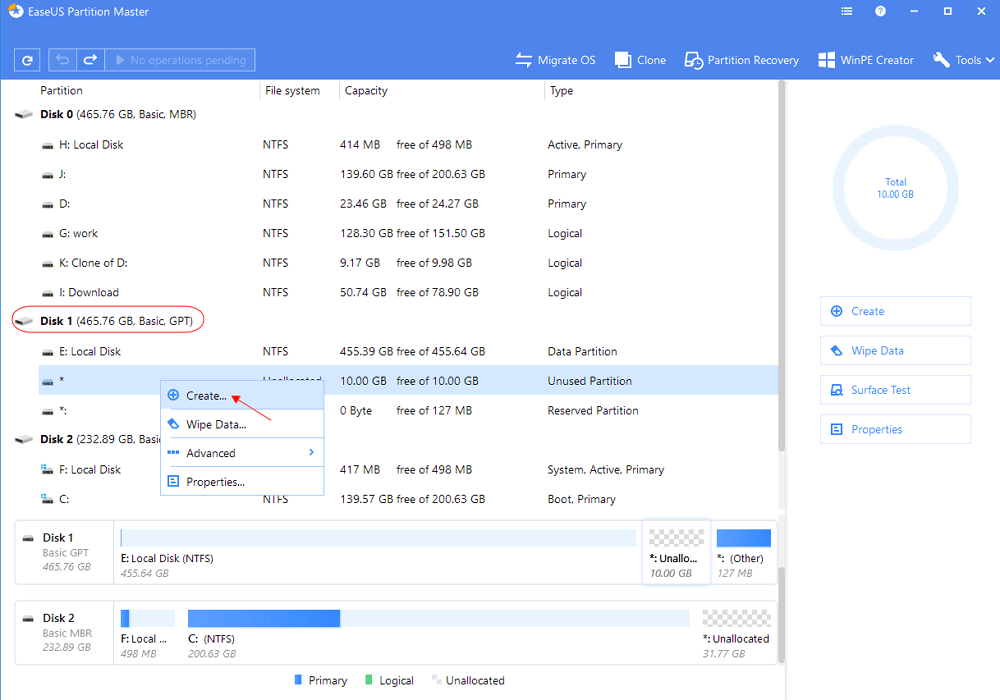Click the refresh disk info icon
The width and height of the screenshot is (1000, 700).
27,60
